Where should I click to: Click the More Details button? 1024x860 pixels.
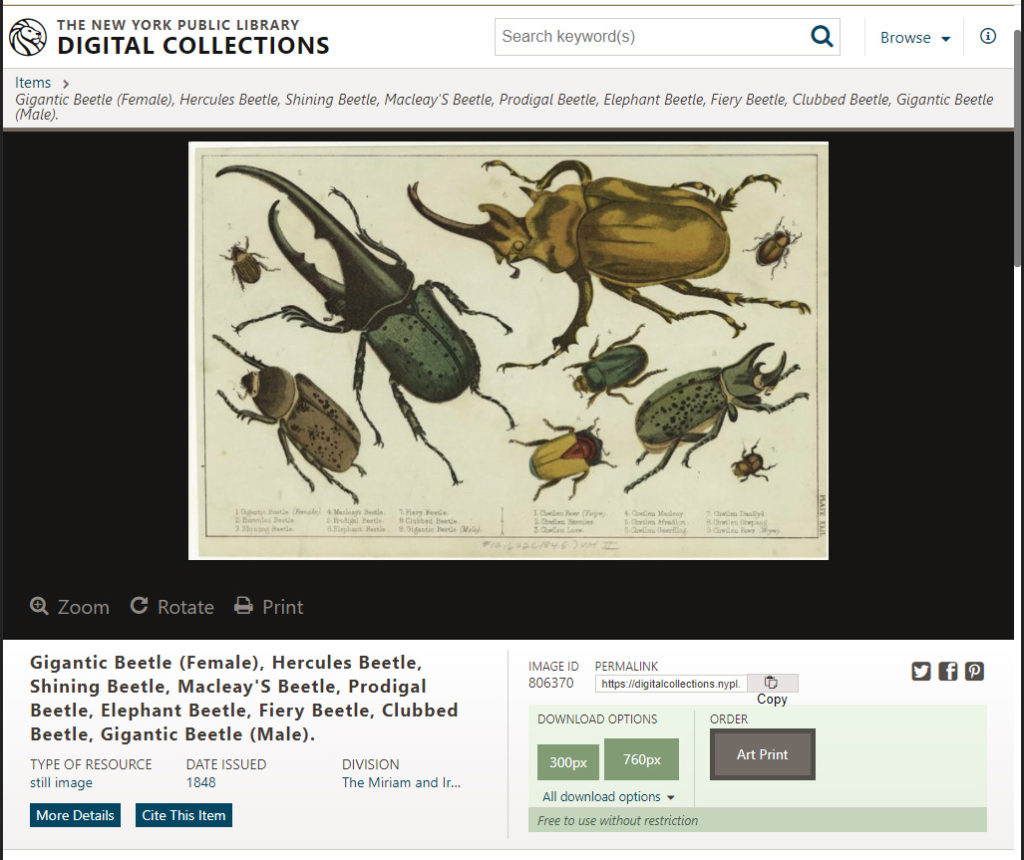[x=75, y=815]
